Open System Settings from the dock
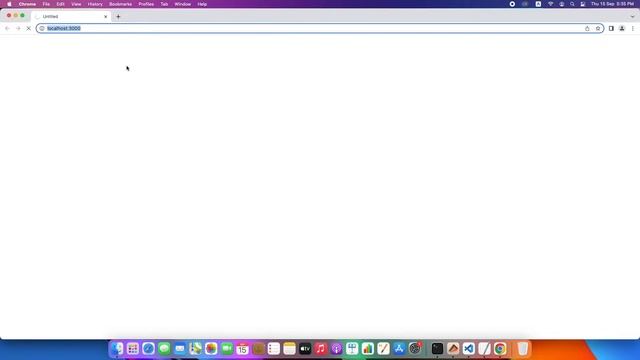 pos(415,349)
